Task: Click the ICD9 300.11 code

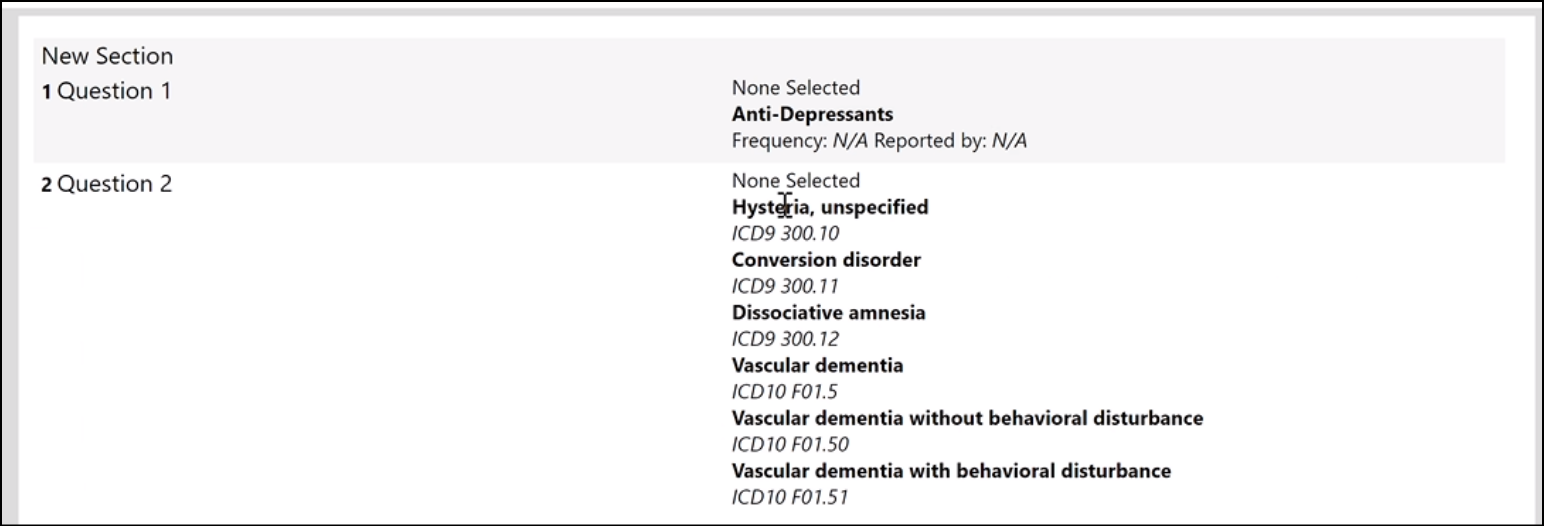Action: pos(785,287)
